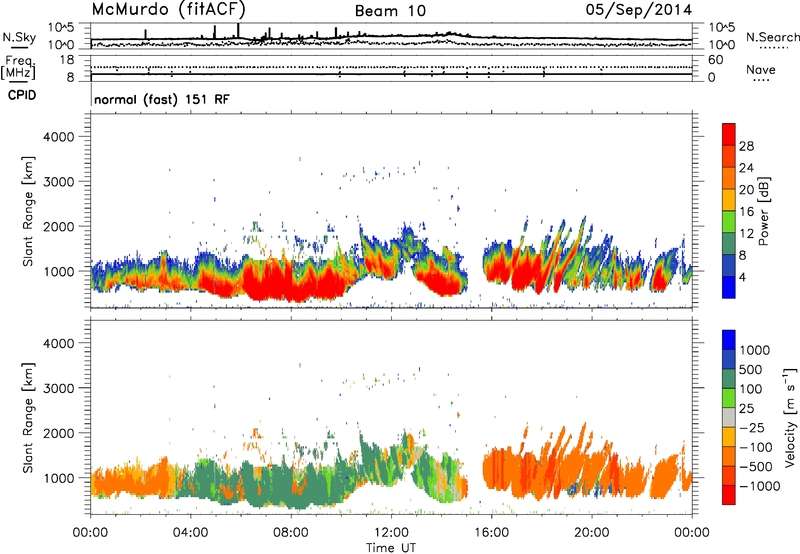Viewport: 800px width, 554px height.
Task: Click the '16:00' time axis label
Action: 491,533
